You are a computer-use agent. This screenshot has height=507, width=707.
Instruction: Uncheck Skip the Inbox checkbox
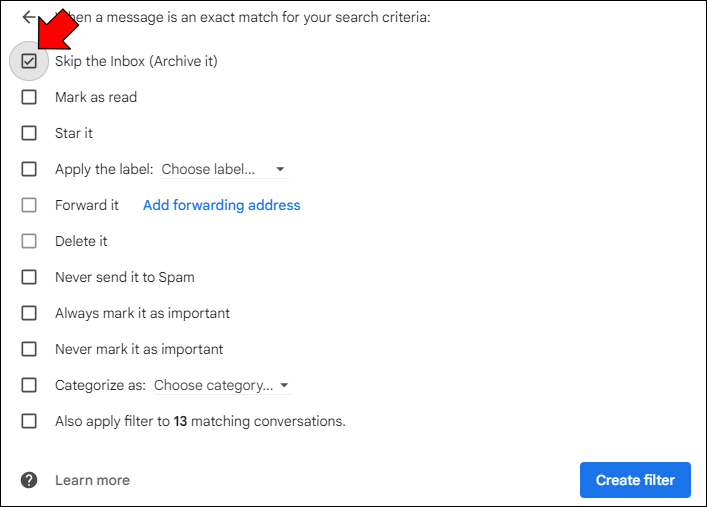(29, 61)
